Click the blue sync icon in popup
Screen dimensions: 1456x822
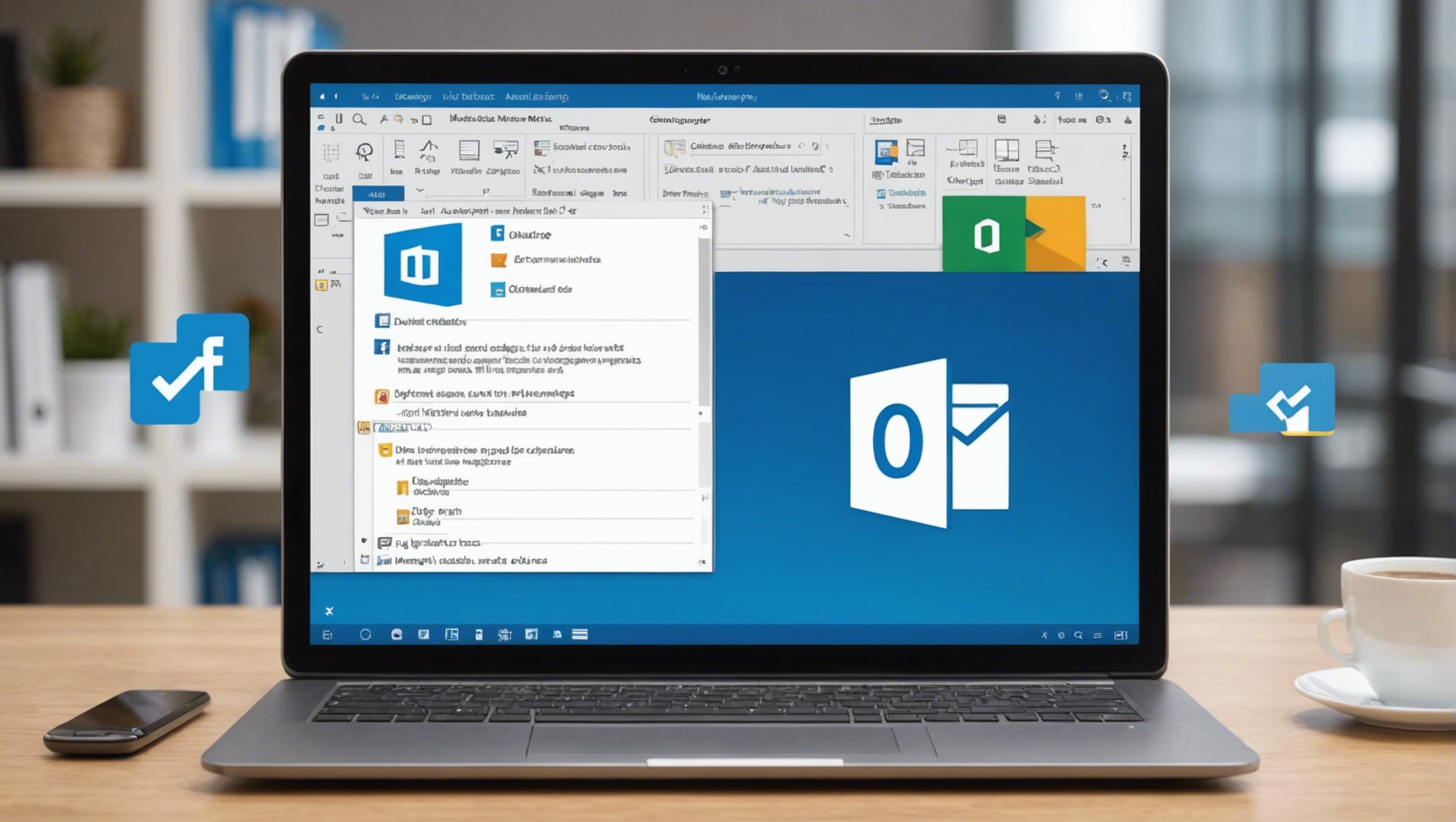[497, 290]
